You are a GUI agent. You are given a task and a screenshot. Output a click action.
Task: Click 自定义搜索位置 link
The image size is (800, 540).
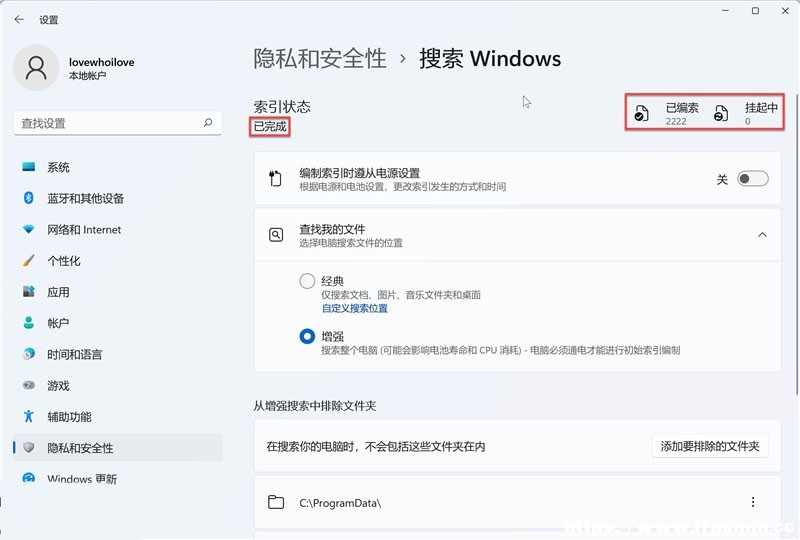[x=355, y=308]
